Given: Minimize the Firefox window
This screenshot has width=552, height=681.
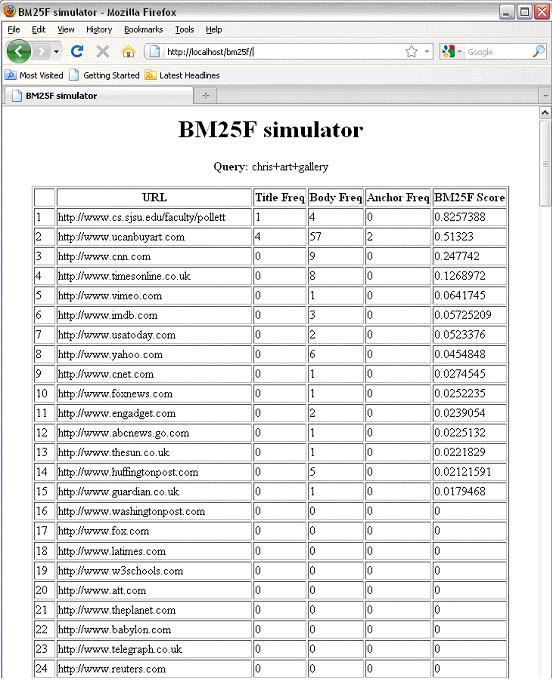Looking at the screenshot, I should tap(506, 12).
